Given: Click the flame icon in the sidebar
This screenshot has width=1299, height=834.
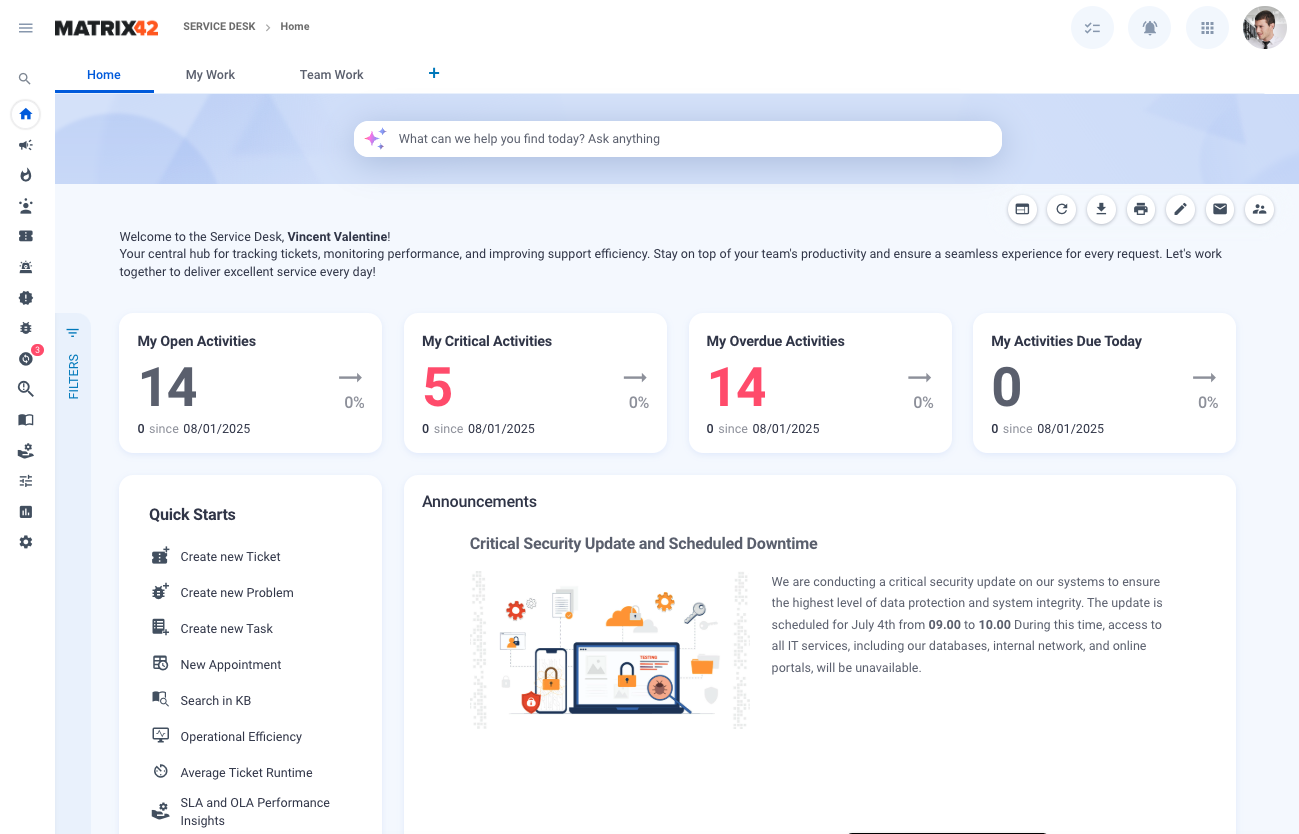Looking at the screenshot, I should (x=26, y=175).
